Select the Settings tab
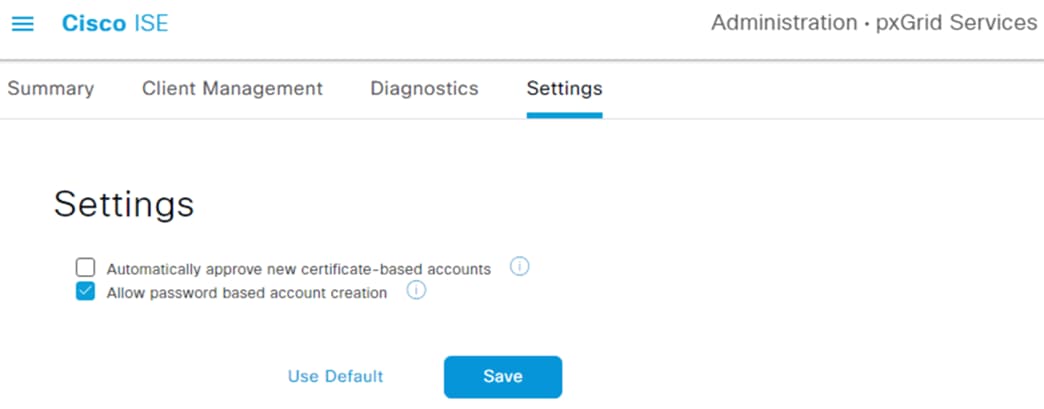 [x=565, y=89]
